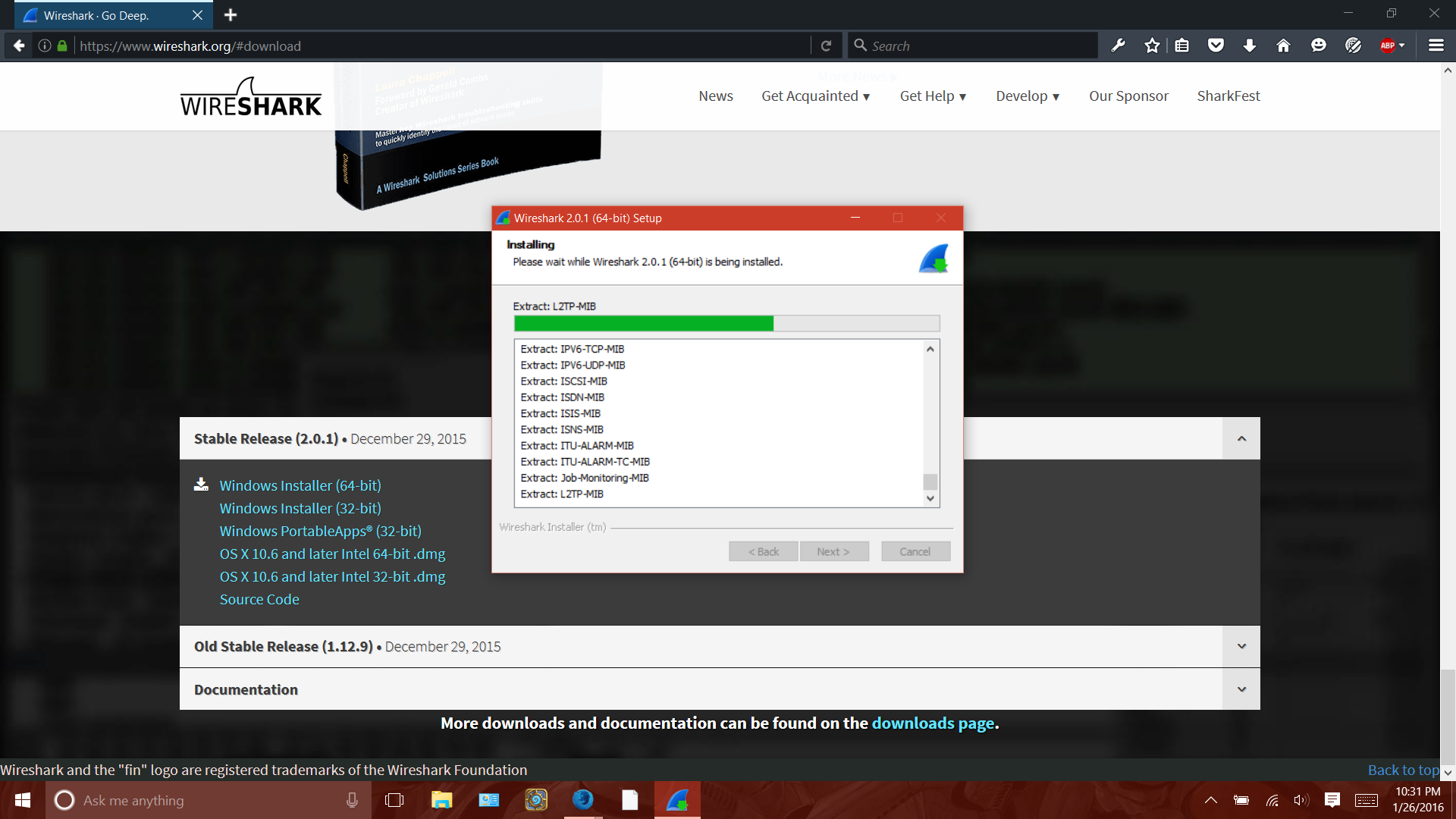Go to the home page icon

point(1283,45)
